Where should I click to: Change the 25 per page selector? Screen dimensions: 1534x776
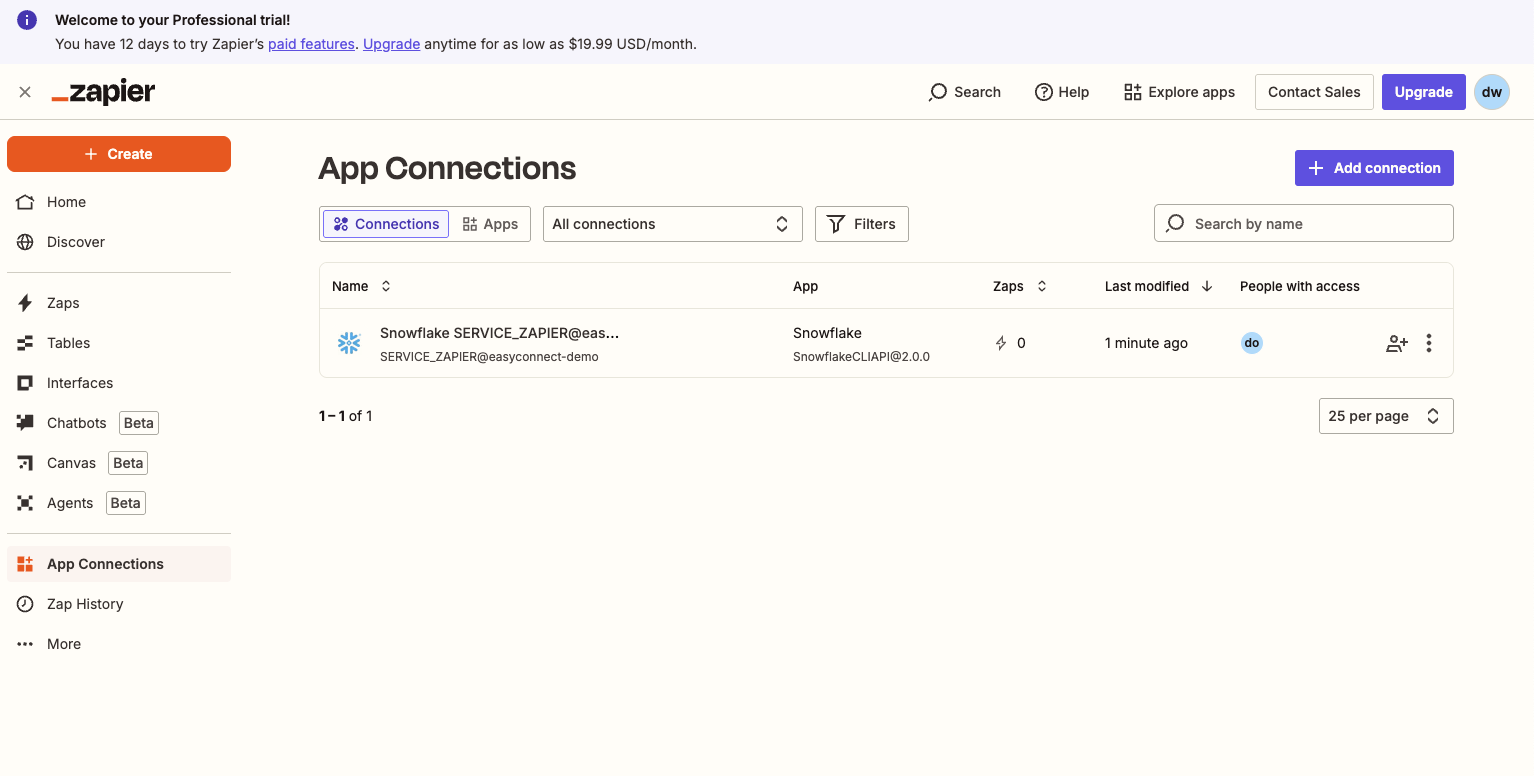point(1386,416)
